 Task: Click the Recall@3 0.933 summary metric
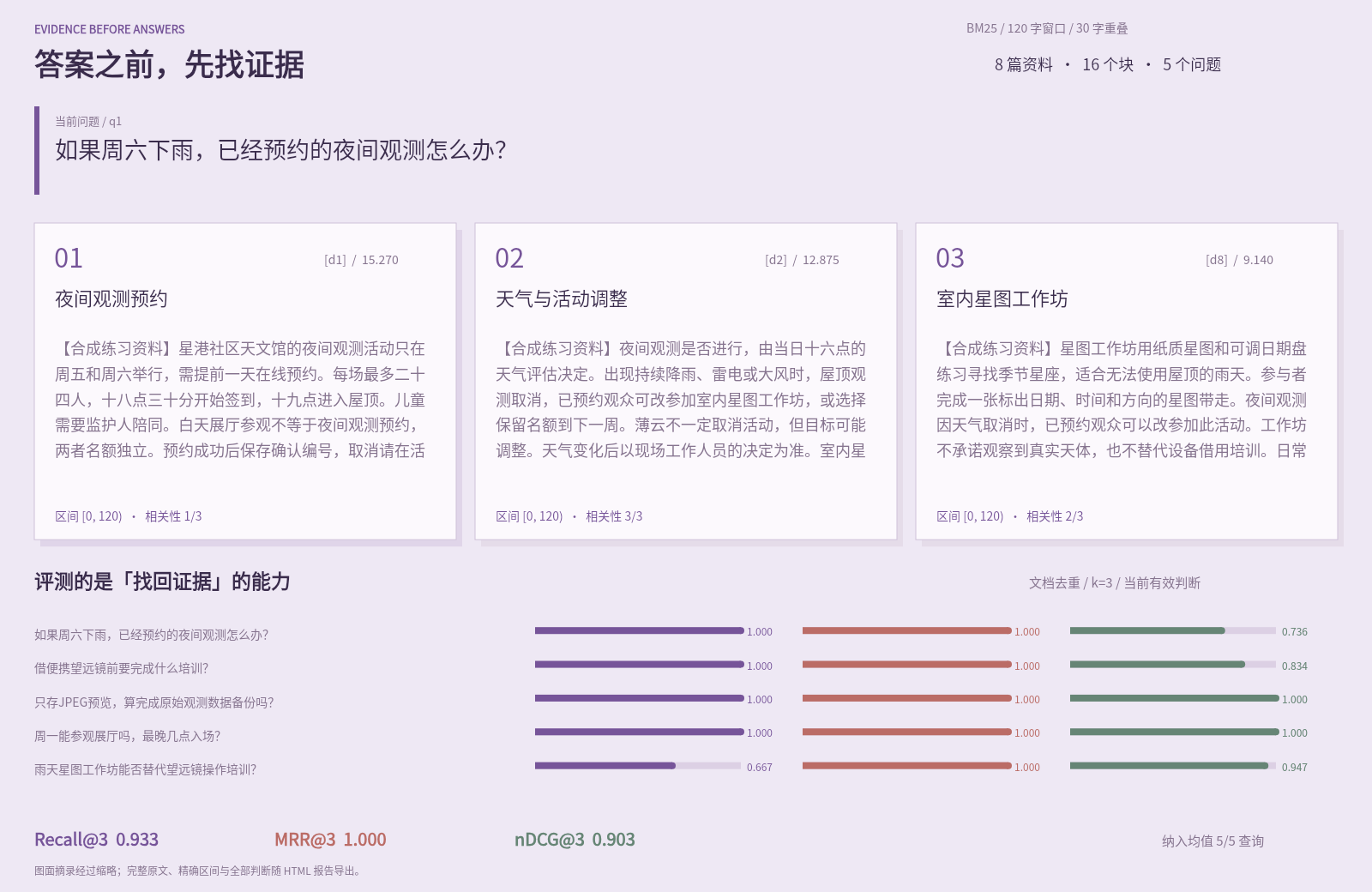[97, 840]
